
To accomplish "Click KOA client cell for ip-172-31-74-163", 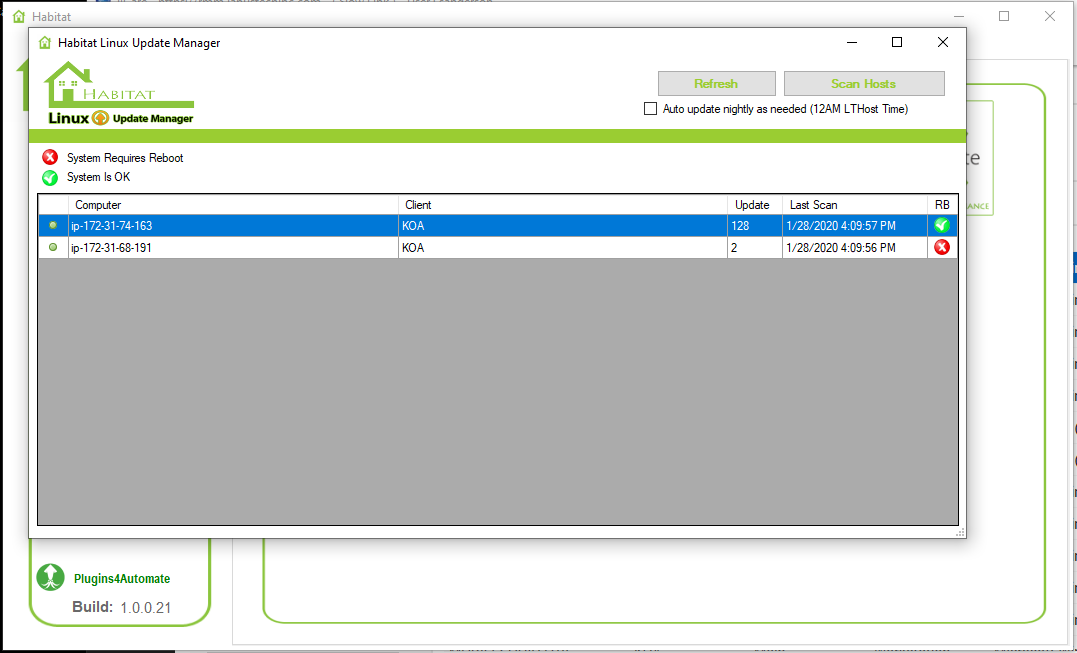I will pyautogui.click(x=563, y=225).
